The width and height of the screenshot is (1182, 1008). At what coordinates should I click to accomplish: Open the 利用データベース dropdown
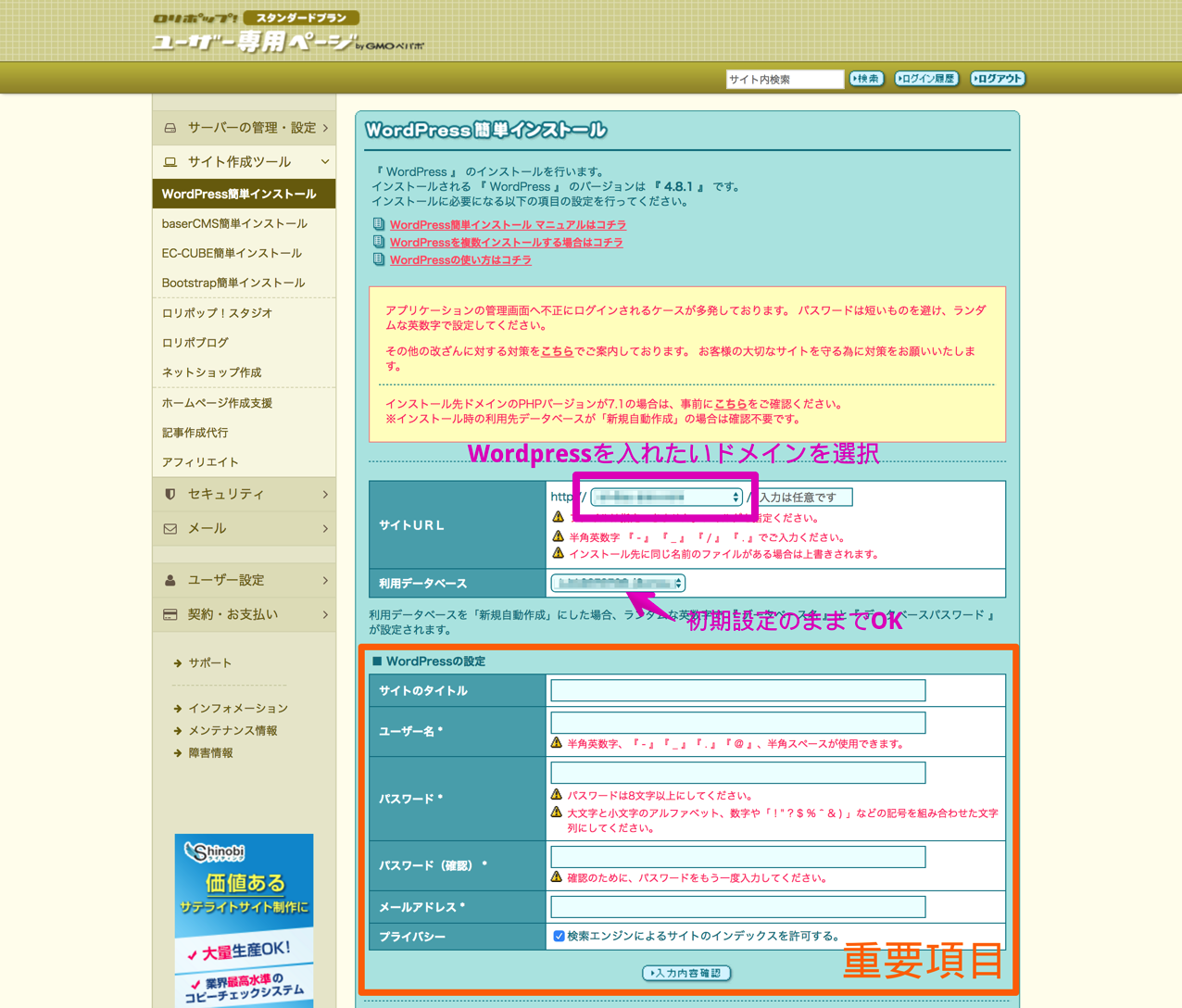618,583
